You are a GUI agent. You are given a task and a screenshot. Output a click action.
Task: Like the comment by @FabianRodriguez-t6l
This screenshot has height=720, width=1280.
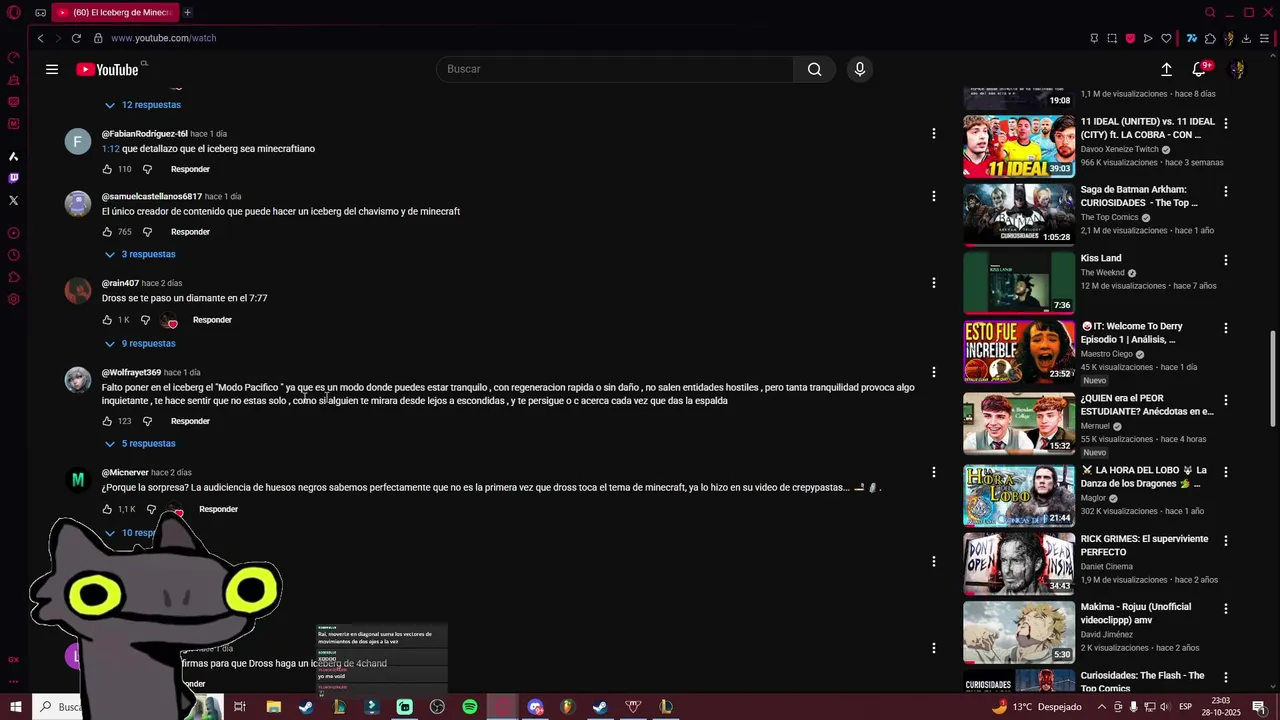(107, 169)
